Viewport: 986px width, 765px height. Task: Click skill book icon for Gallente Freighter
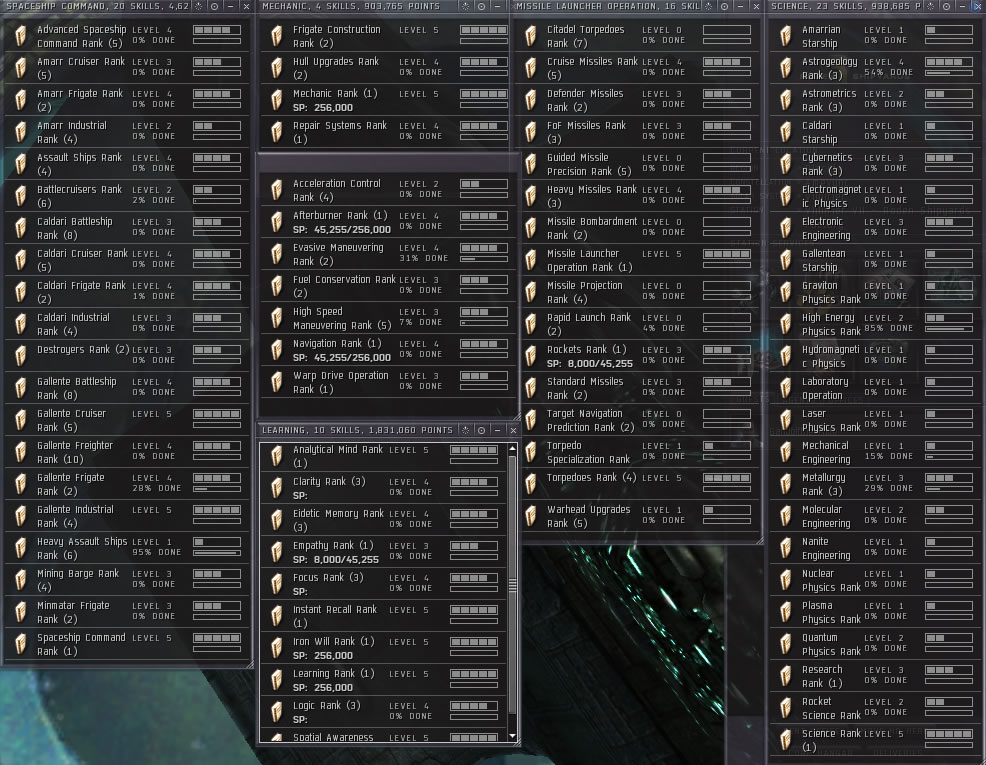[x=21, y=452]
